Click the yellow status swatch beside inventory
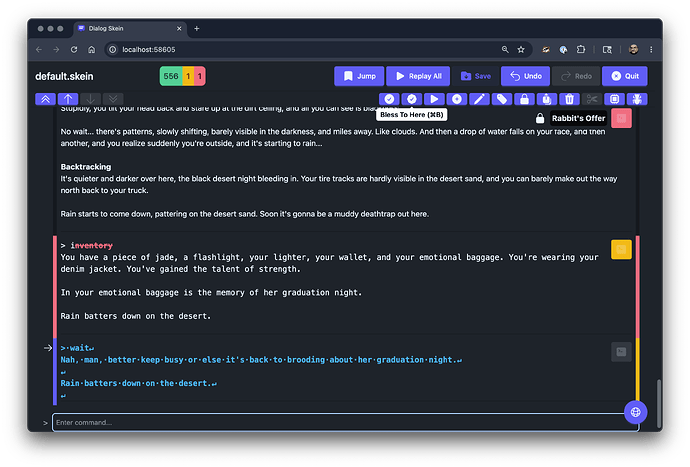The height and width of the screenshot is (467, 690). pyautogui.click(x=621, y=250)
